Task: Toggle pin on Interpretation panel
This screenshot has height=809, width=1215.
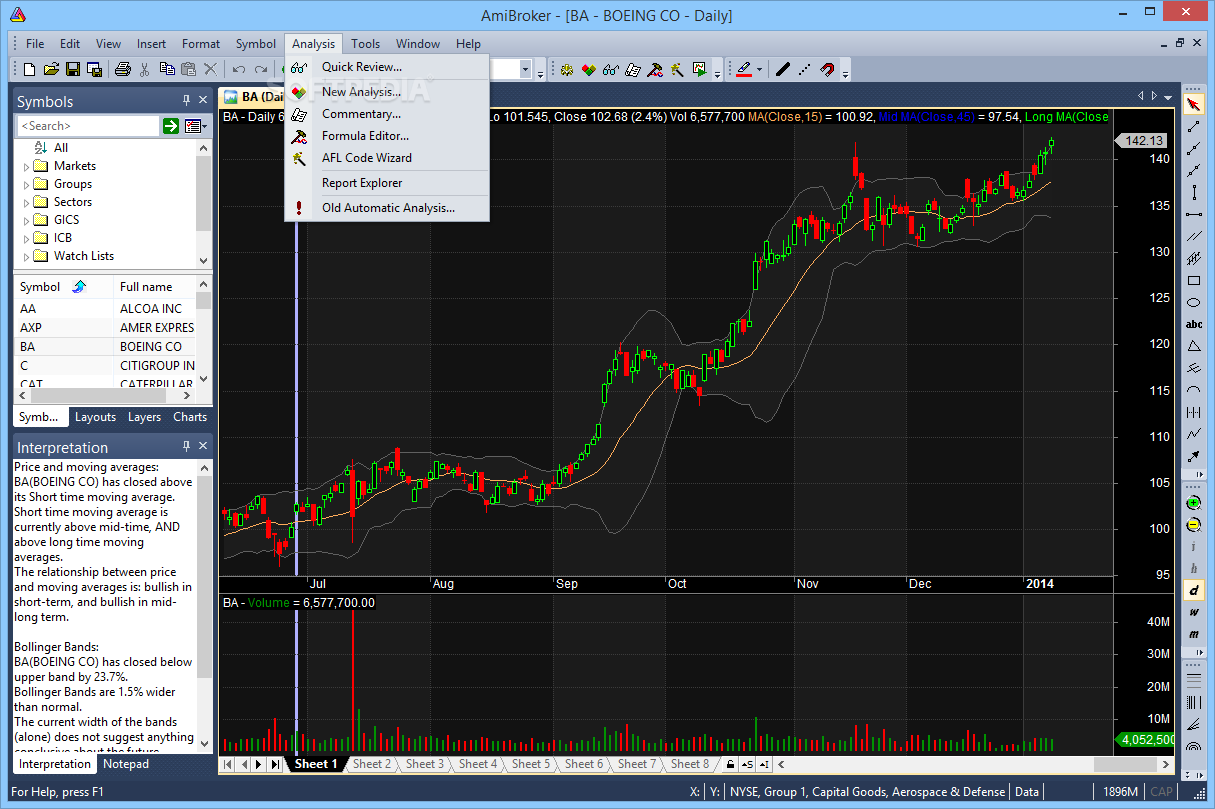Action: point(186,447)
